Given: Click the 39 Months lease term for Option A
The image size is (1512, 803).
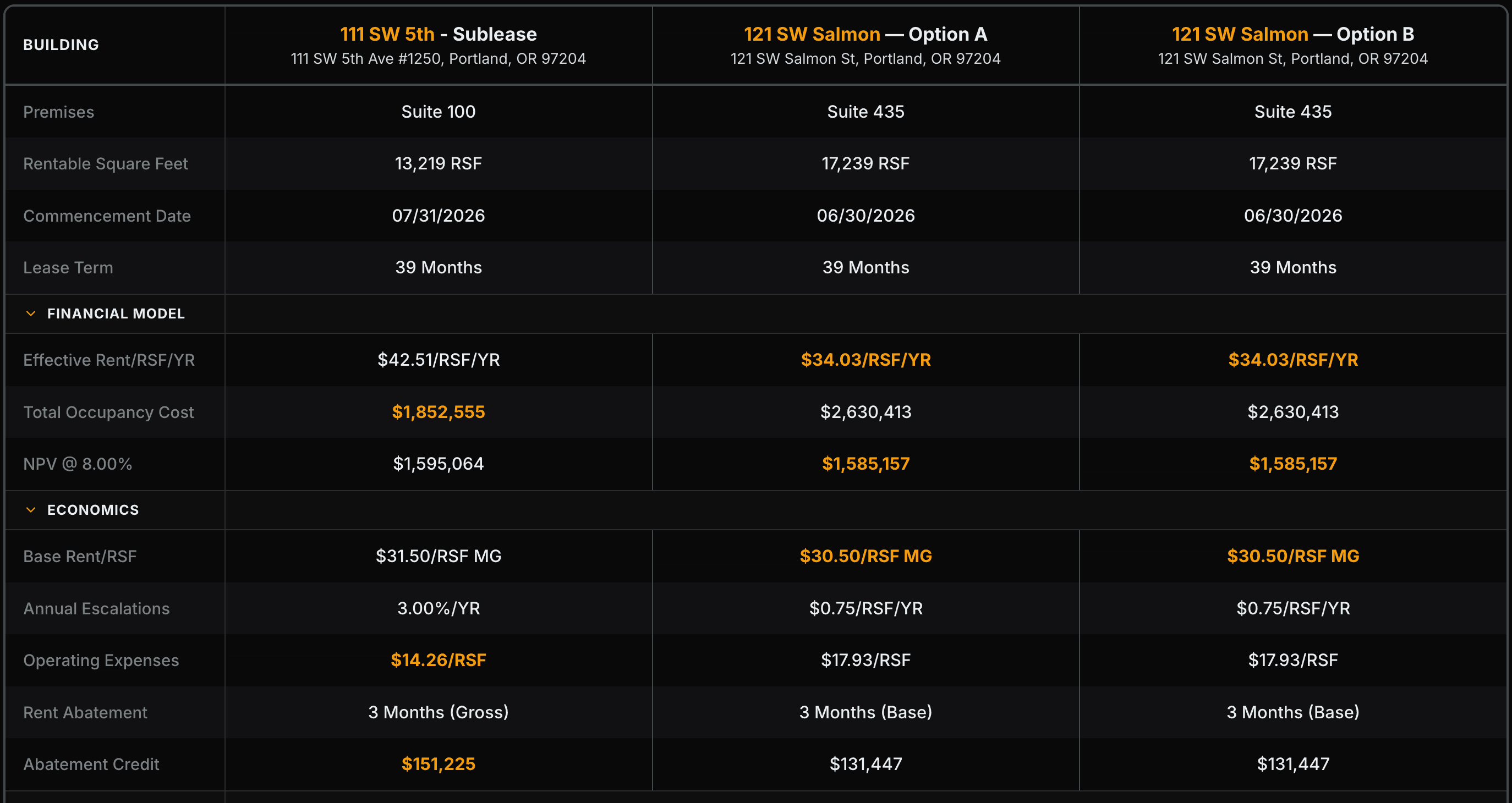Looking at the screenshot, I should (x=865, y=267).
